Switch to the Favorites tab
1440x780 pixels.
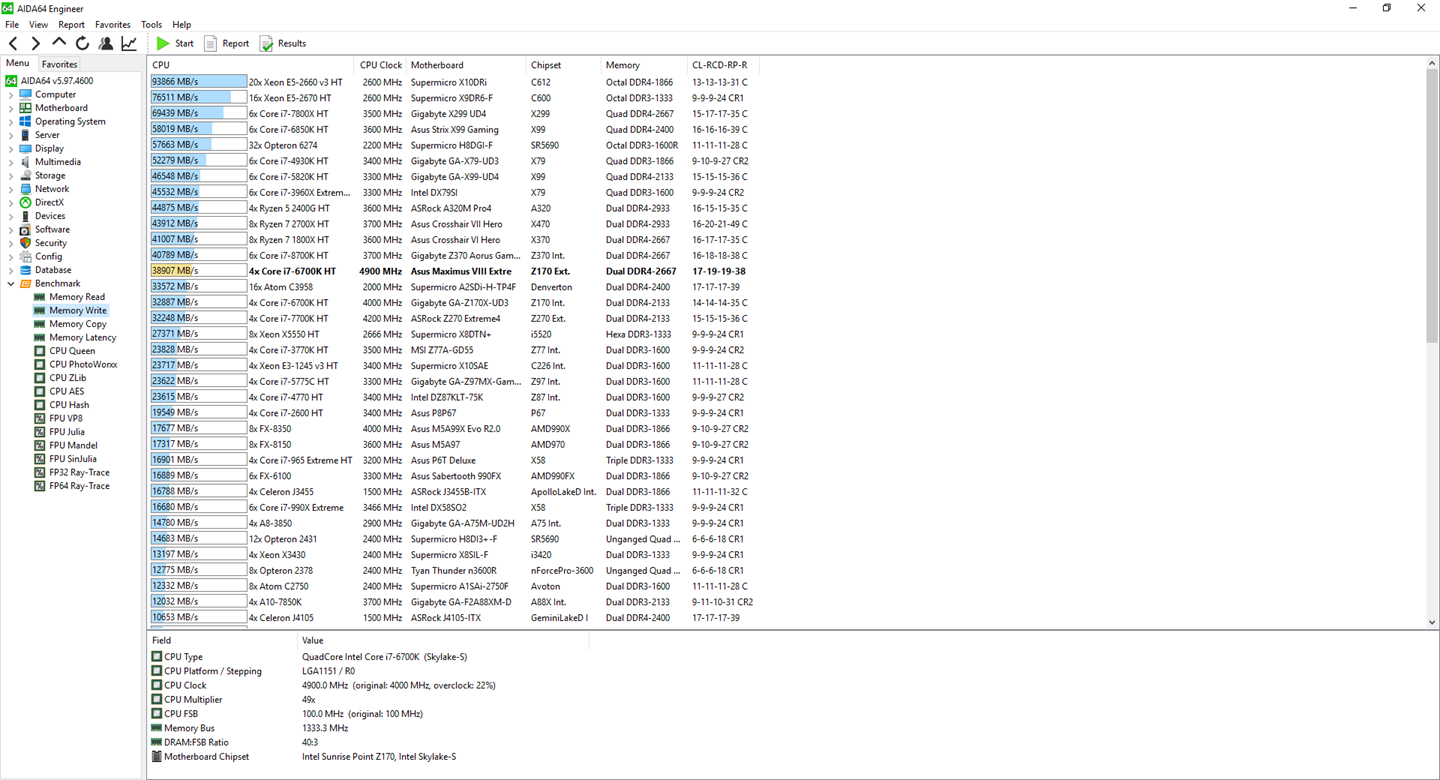click(60, 64)
